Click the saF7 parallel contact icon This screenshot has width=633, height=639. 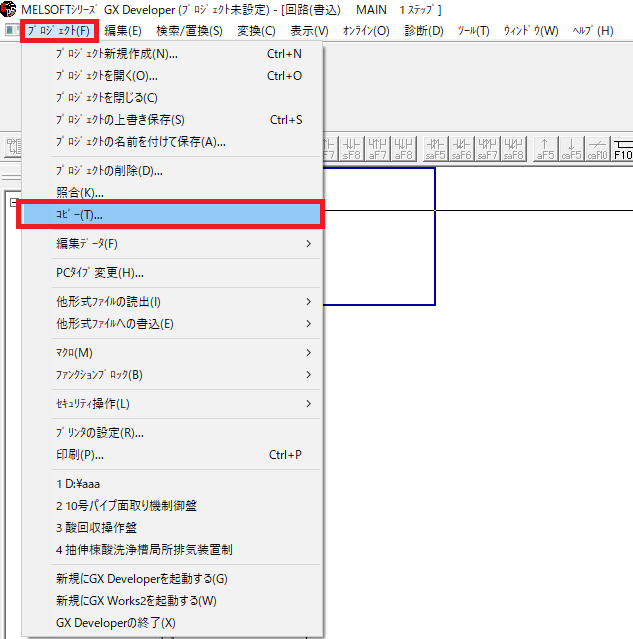[487, 149]
